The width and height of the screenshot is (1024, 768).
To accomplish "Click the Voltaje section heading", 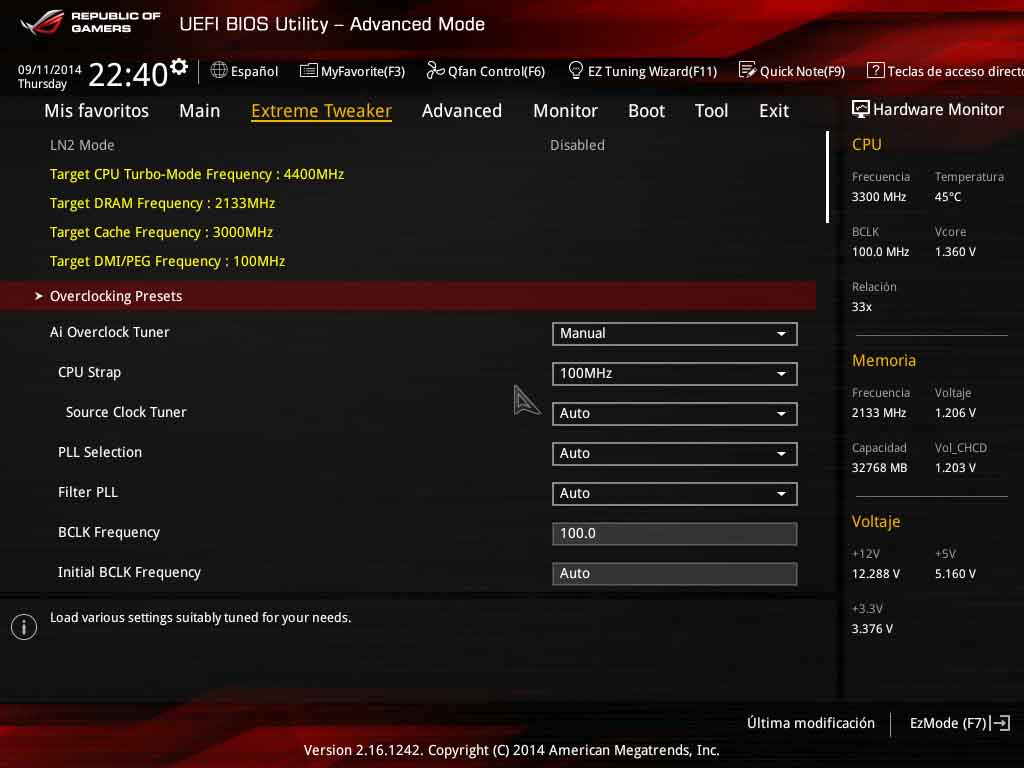I will pyautogui.click(x=876, y=521).
